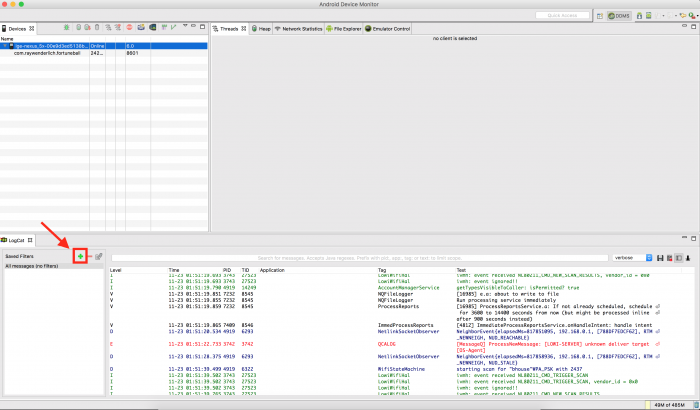700x410 pixels.
Task: Minimize the Devices panel
Action: click(193, 26)
